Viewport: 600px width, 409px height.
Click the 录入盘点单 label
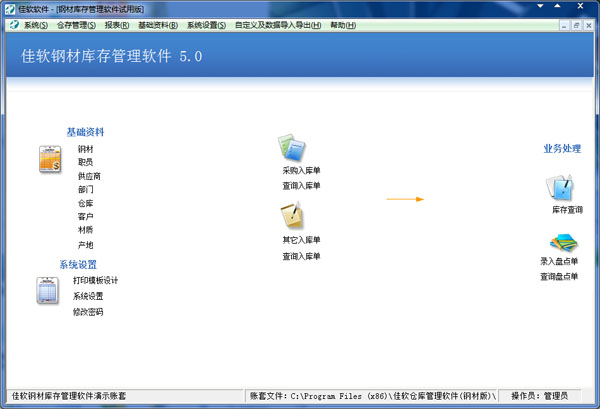(x=559, y=261)
